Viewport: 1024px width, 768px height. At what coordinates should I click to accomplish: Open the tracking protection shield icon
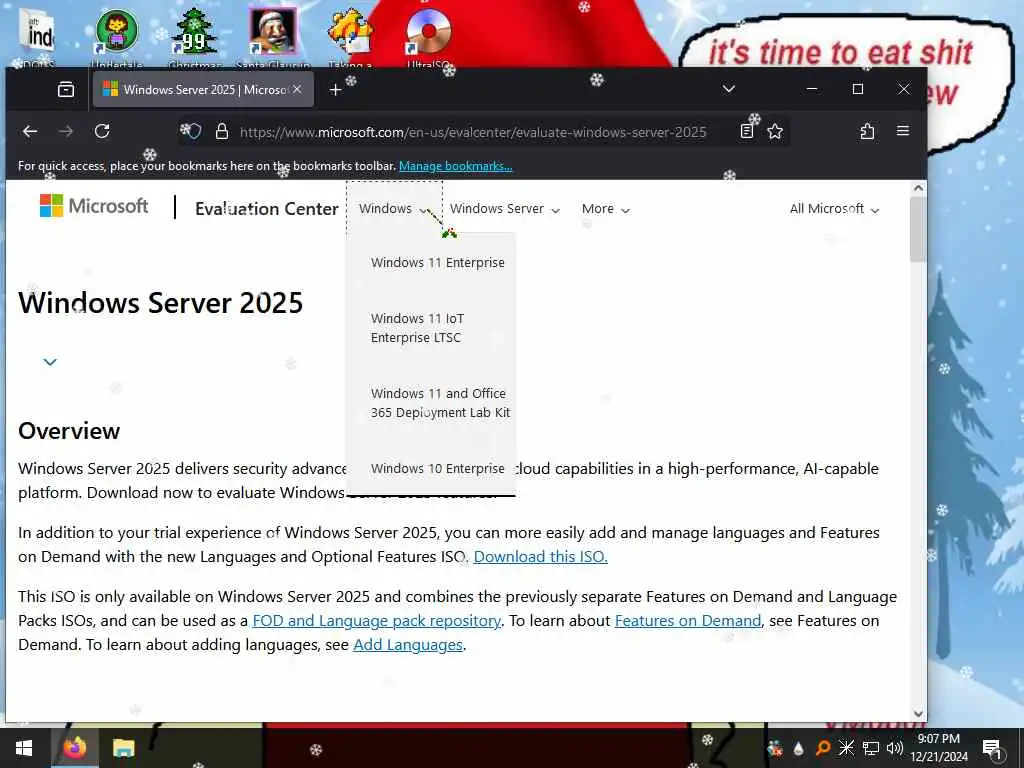193,131
